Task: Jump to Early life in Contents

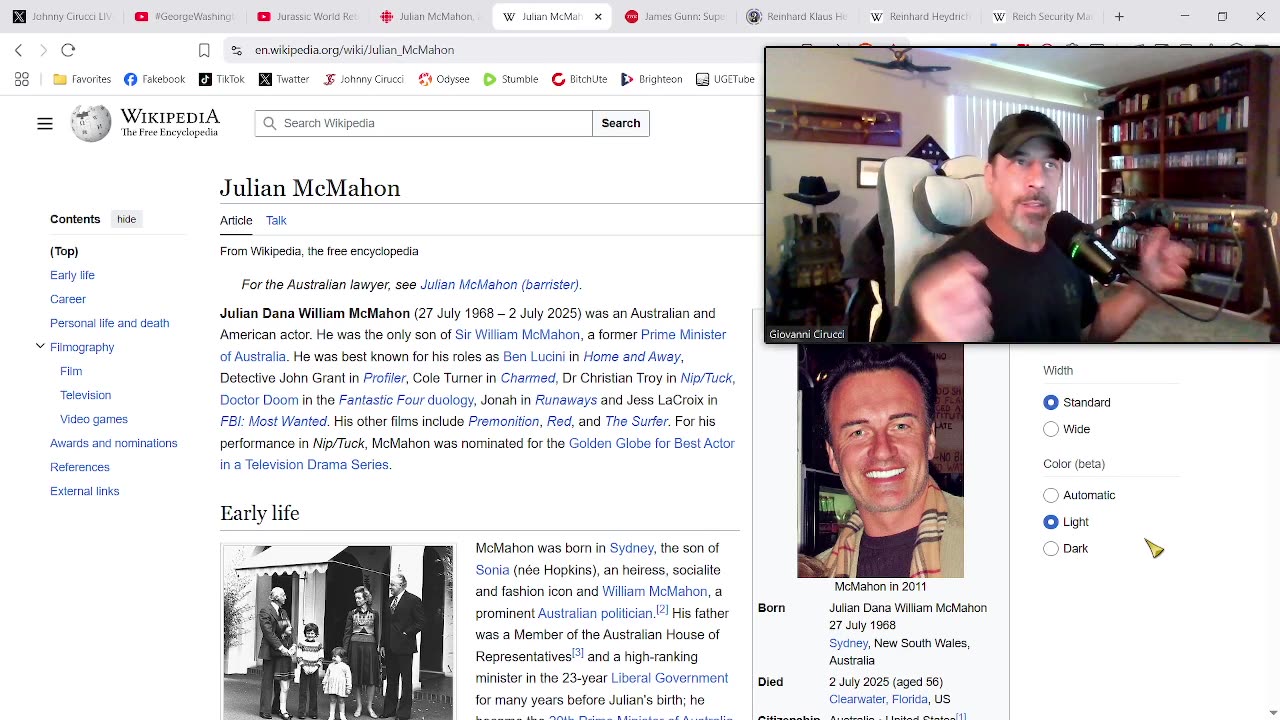Action: (x=72, y=275)
